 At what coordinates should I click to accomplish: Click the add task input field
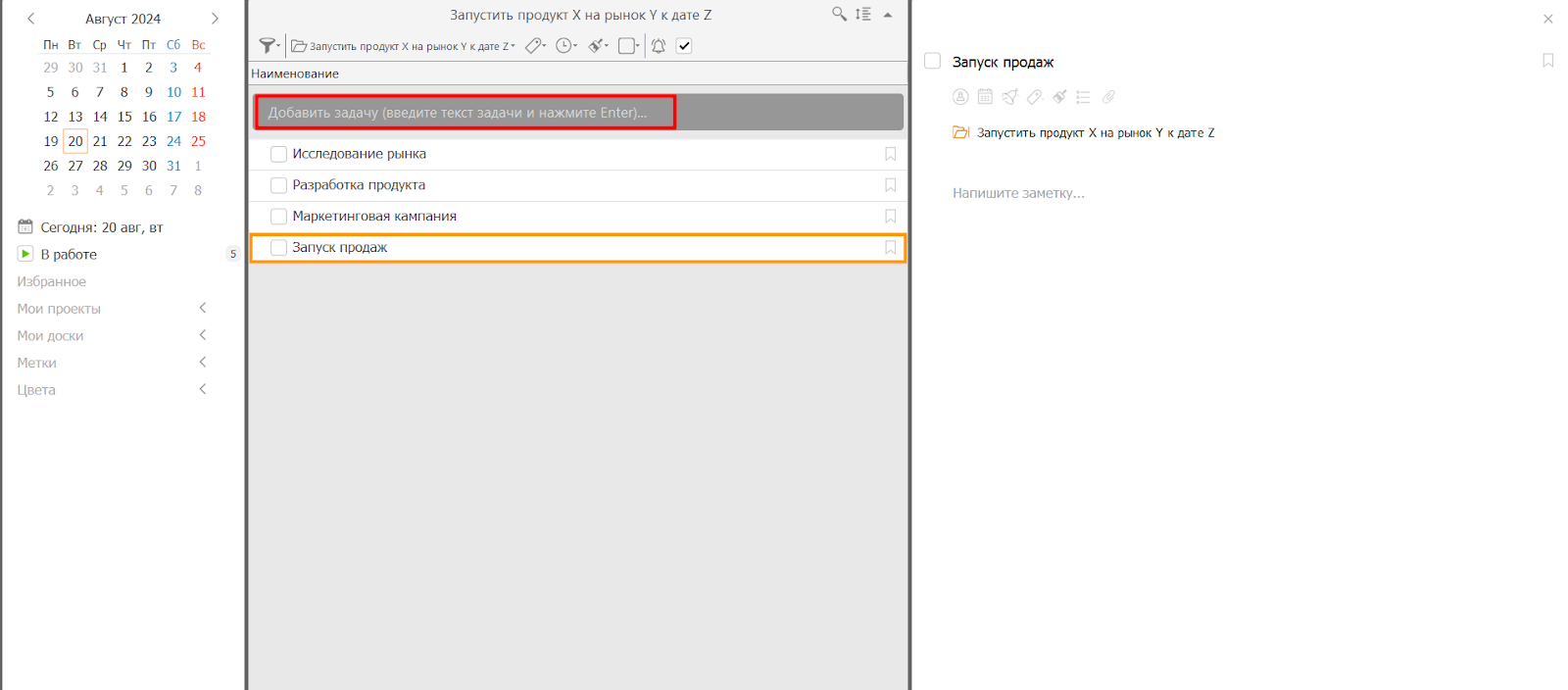(x=578, y=112)
